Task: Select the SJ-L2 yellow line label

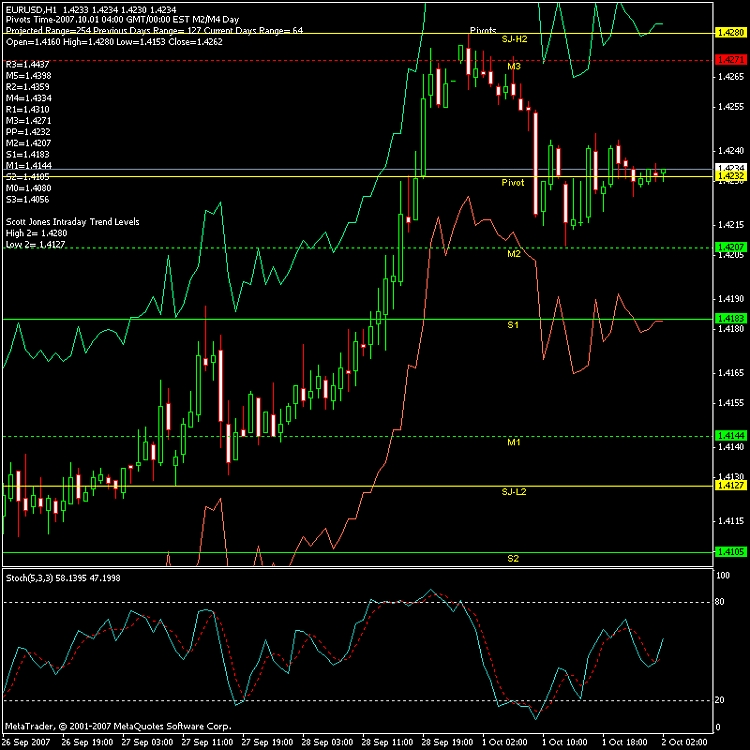Action: click(x=514, y=492)
